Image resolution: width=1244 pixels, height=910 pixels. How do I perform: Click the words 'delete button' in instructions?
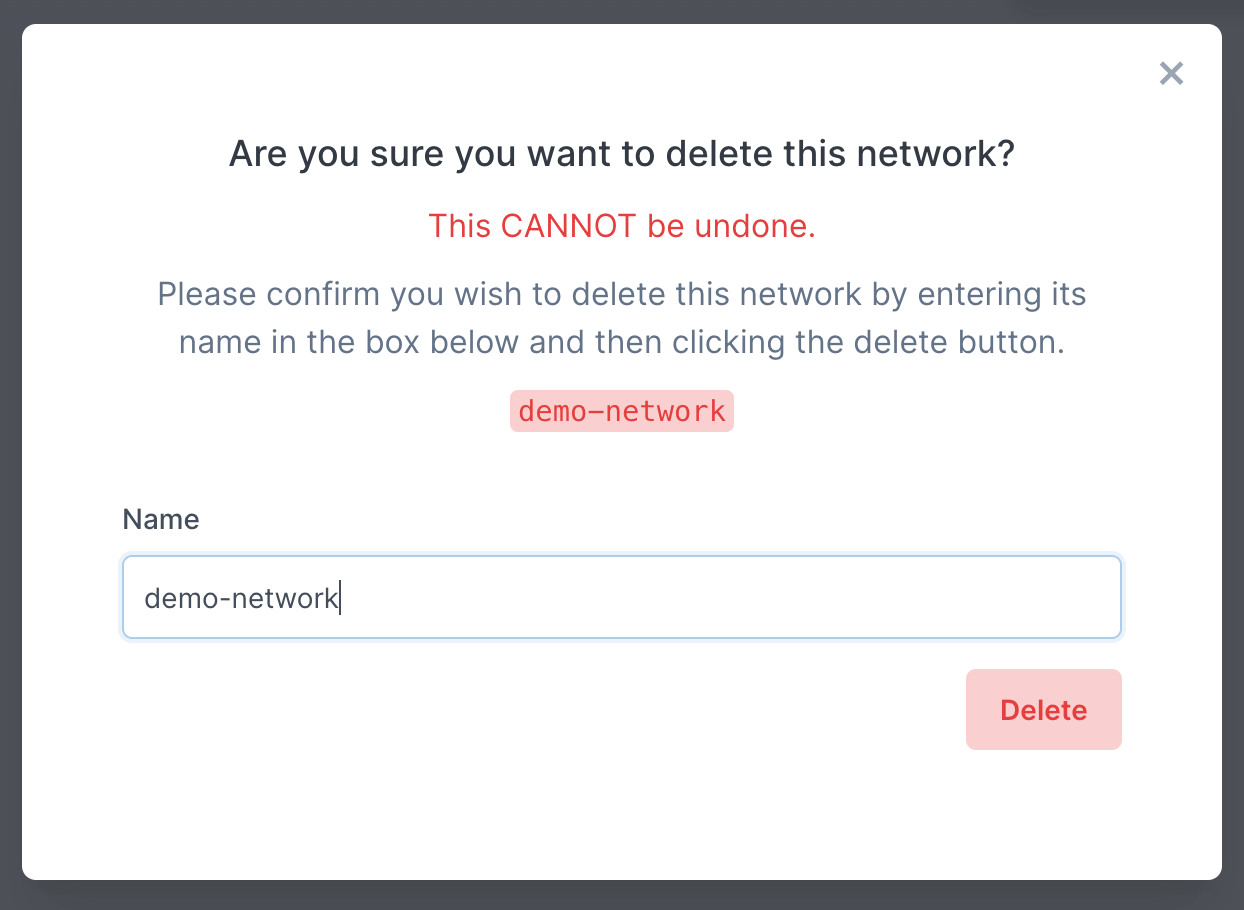coord(960,342)
